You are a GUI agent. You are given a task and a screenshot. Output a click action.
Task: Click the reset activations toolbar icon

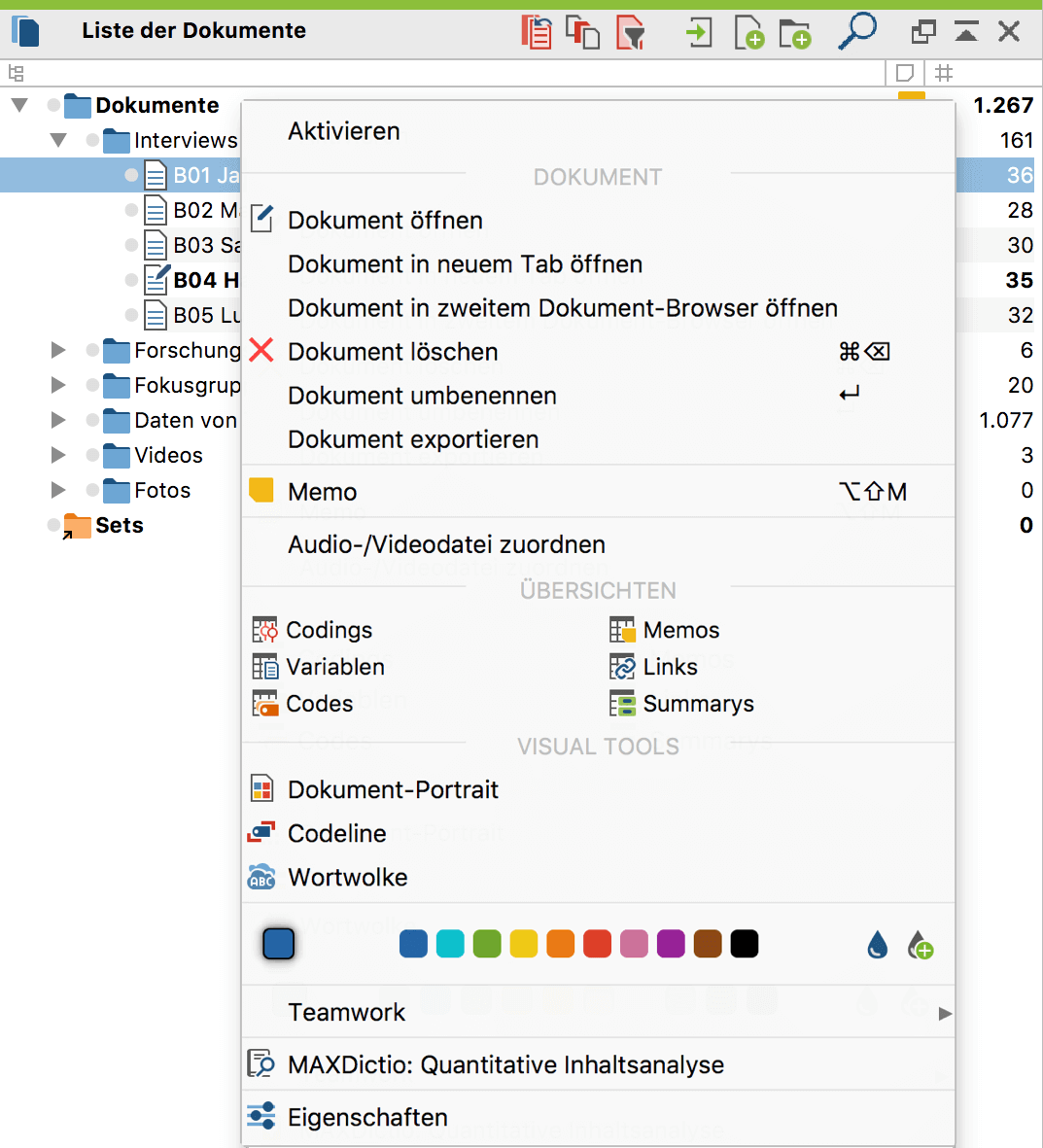(536, 32)
